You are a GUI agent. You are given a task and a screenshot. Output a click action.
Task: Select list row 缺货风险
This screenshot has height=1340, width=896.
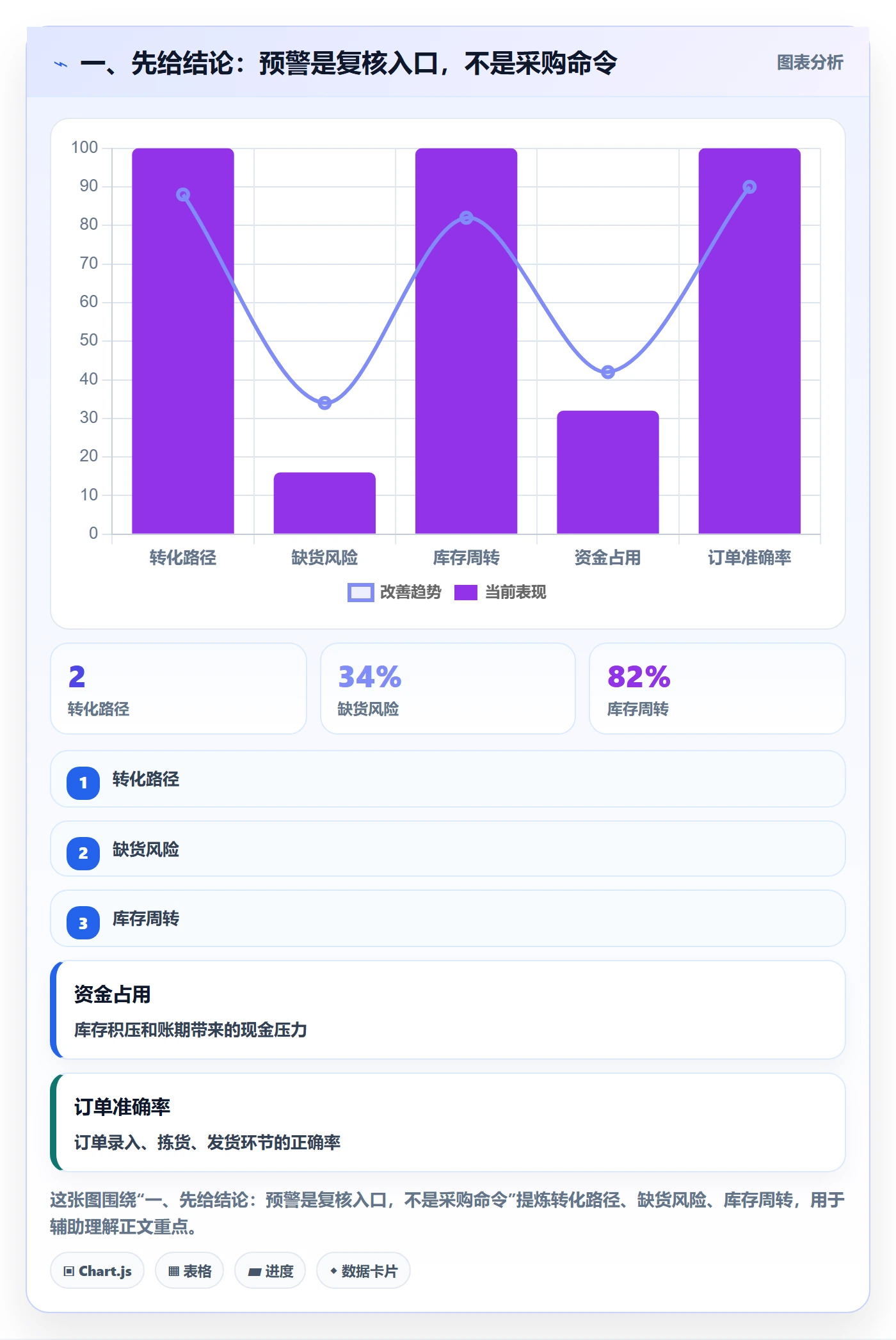pos(448,849)
